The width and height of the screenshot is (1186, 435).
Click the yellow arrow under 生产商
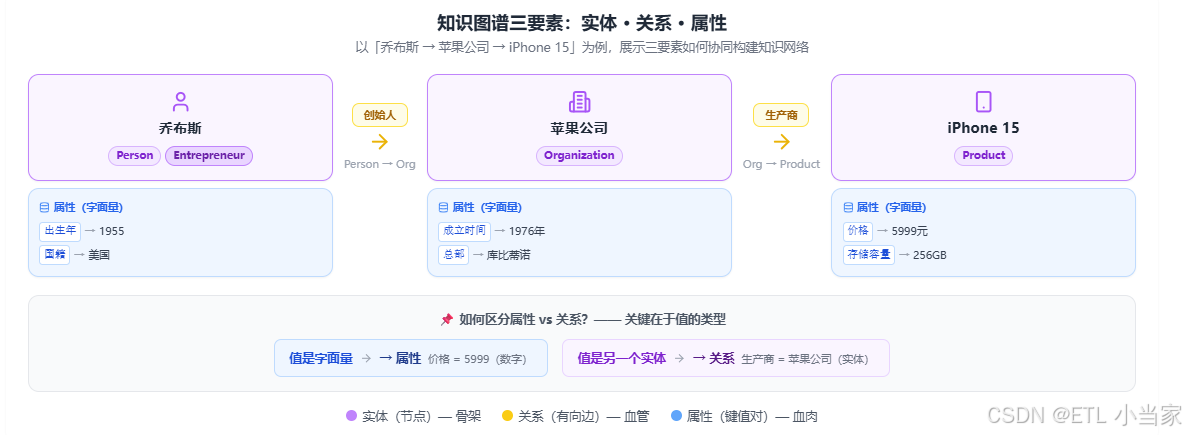pos(781,141)
